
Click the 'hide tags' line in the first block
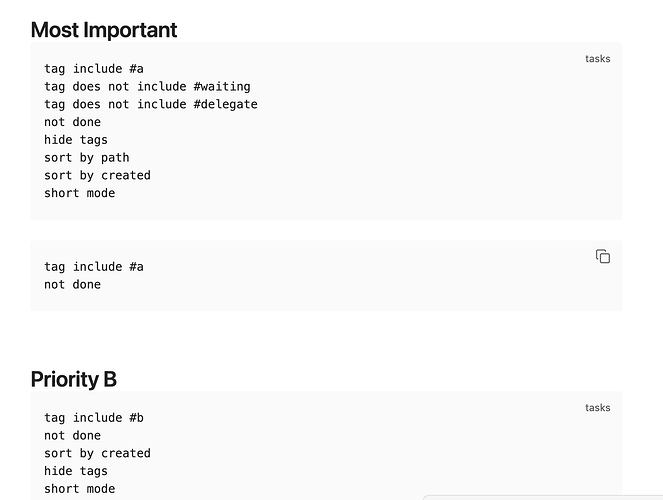[76, 140]
